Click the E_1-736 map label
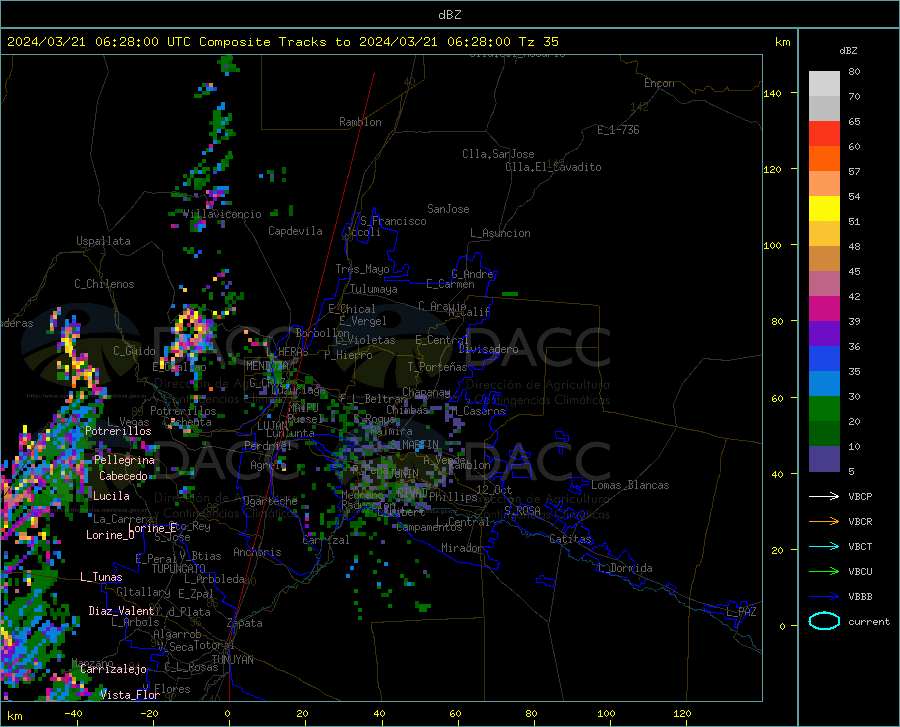 pyautogui.click(x=618, y=130)
